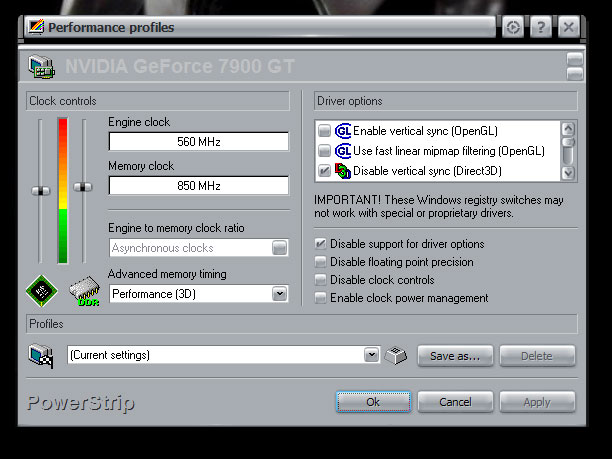Click the upper small button beside GeForce header

point(575,59)
